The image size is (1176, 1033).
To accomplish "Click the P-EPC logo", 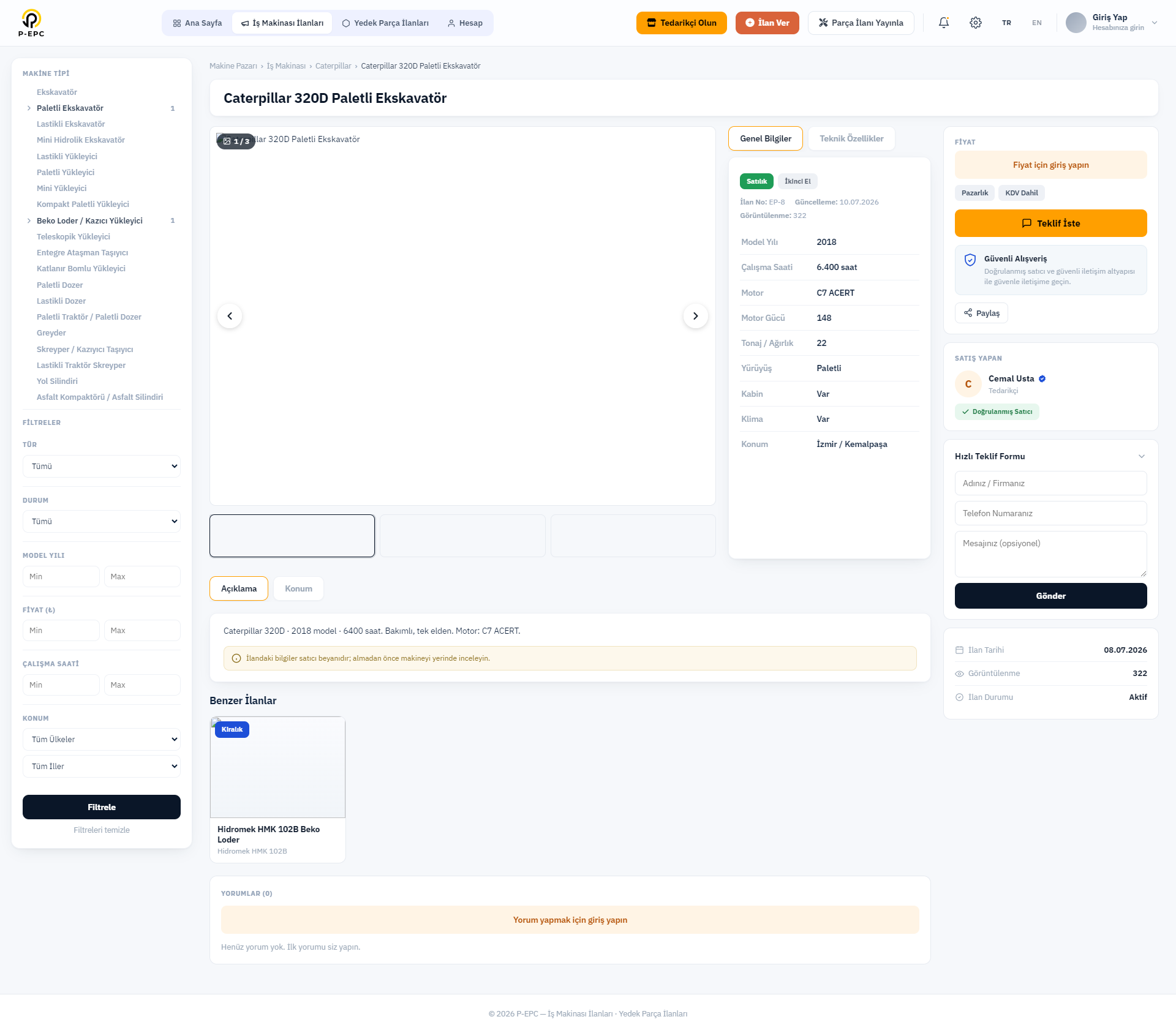I will tap(31, 23).
